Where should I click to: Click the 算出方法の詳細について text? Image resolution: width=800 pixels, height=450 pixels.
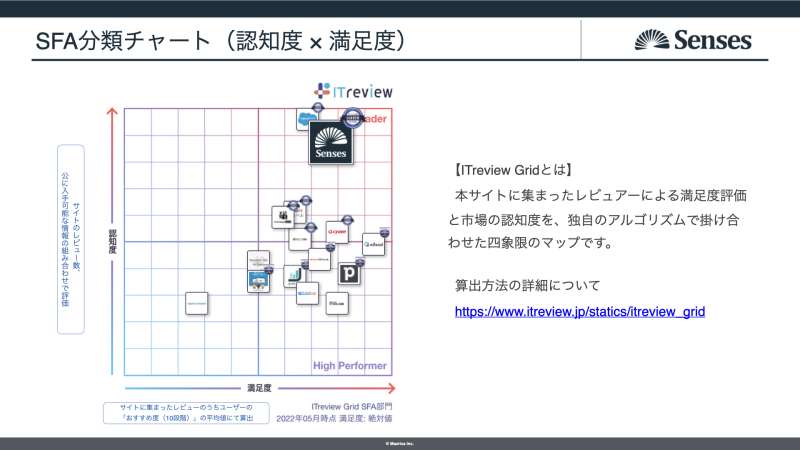(x=528, y=285)
